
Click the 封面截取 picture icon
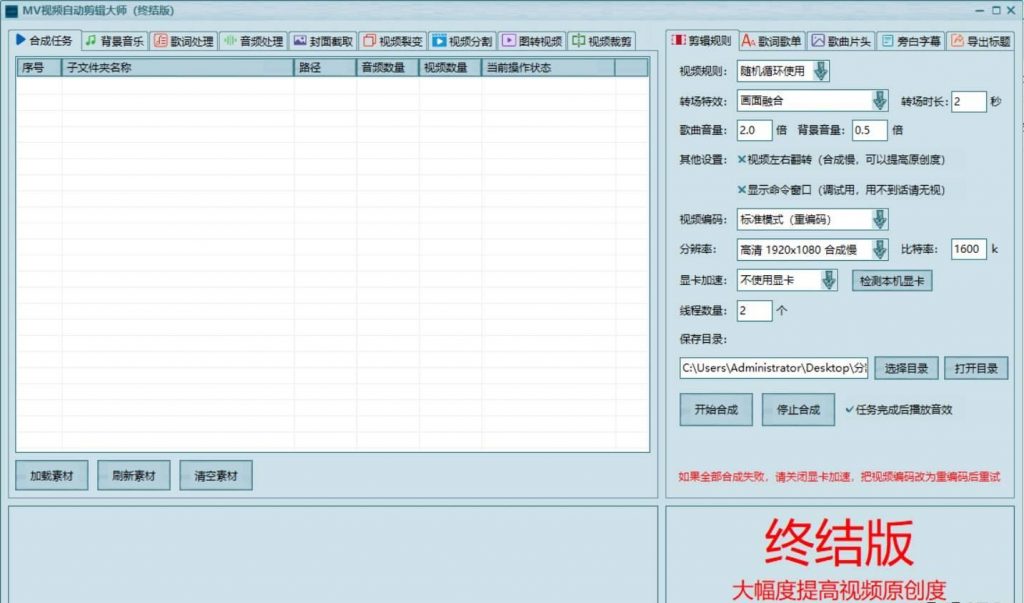(300, 41)
